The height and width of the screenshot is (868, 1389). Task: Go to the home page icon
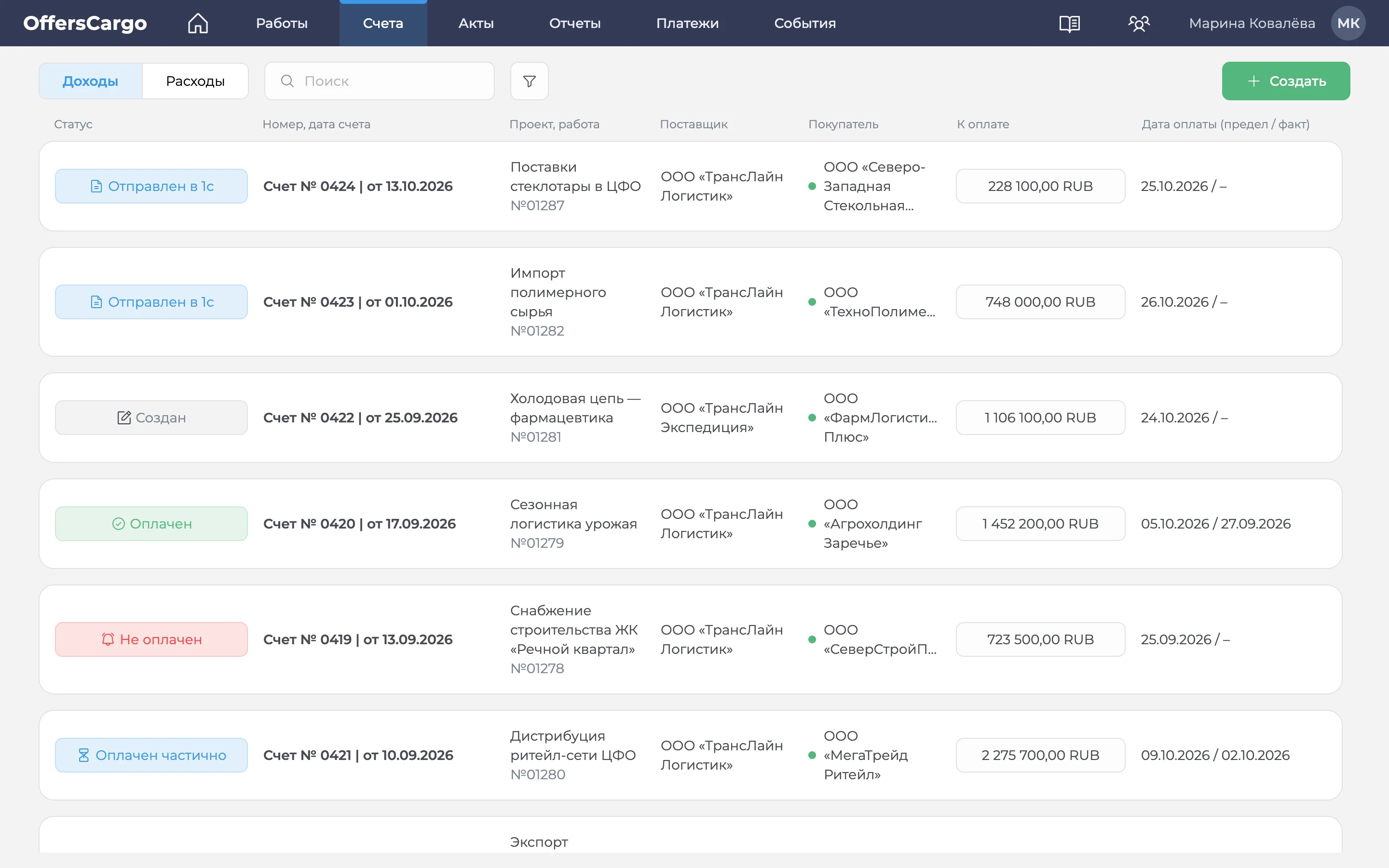coord(198,23)
